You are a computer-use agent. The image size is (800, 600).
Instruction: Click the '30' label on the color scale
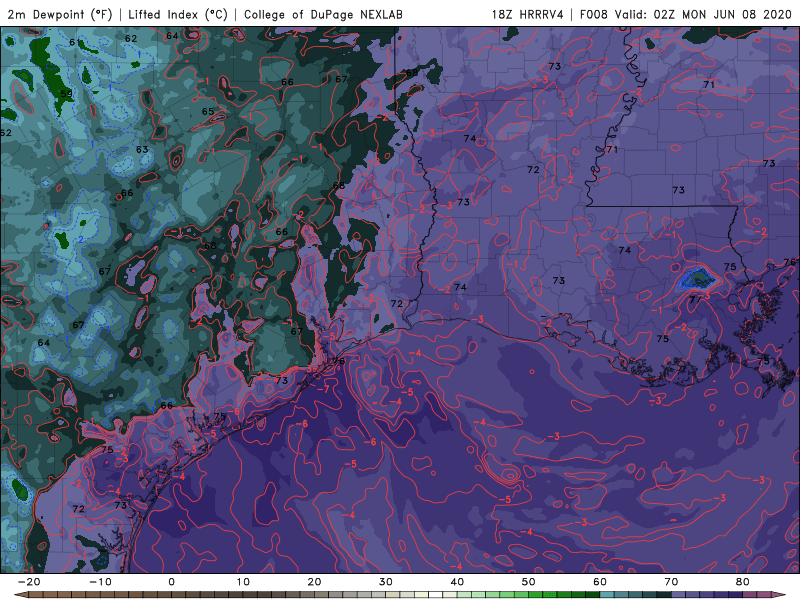coord(386,582)
